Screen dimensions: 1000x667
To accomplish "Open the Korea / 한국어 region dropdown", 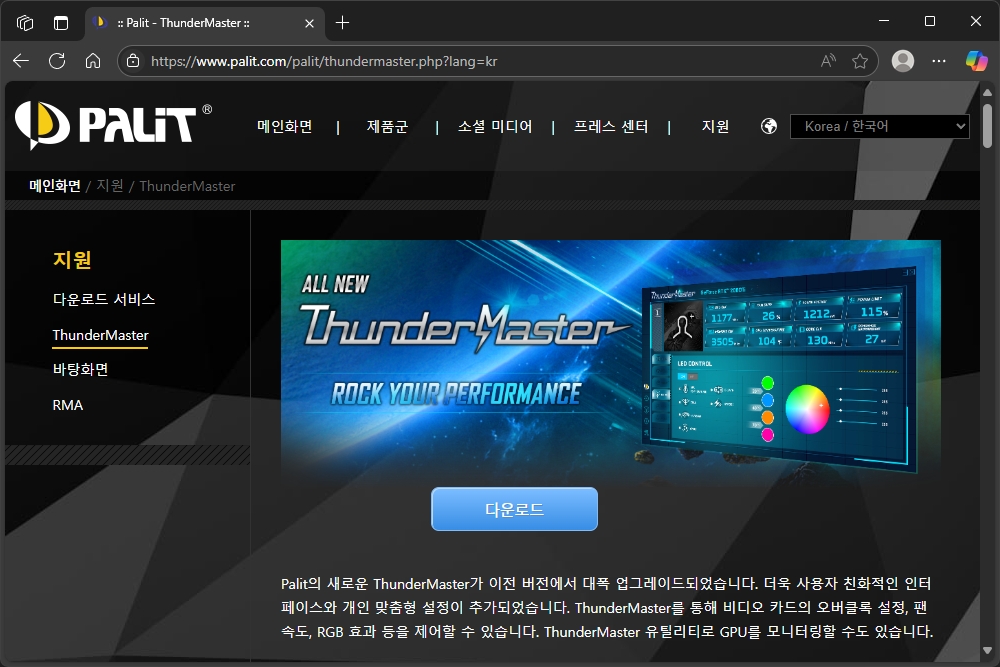I will (880, 126).
